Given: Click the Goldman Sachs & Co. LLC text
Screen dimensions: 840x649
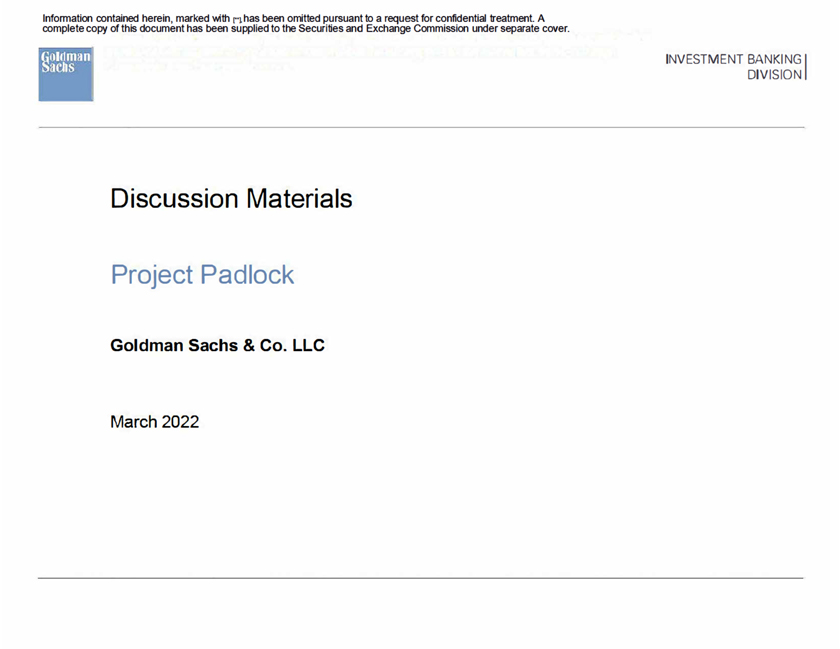Looking at the screenshot, I should [217, 346].
